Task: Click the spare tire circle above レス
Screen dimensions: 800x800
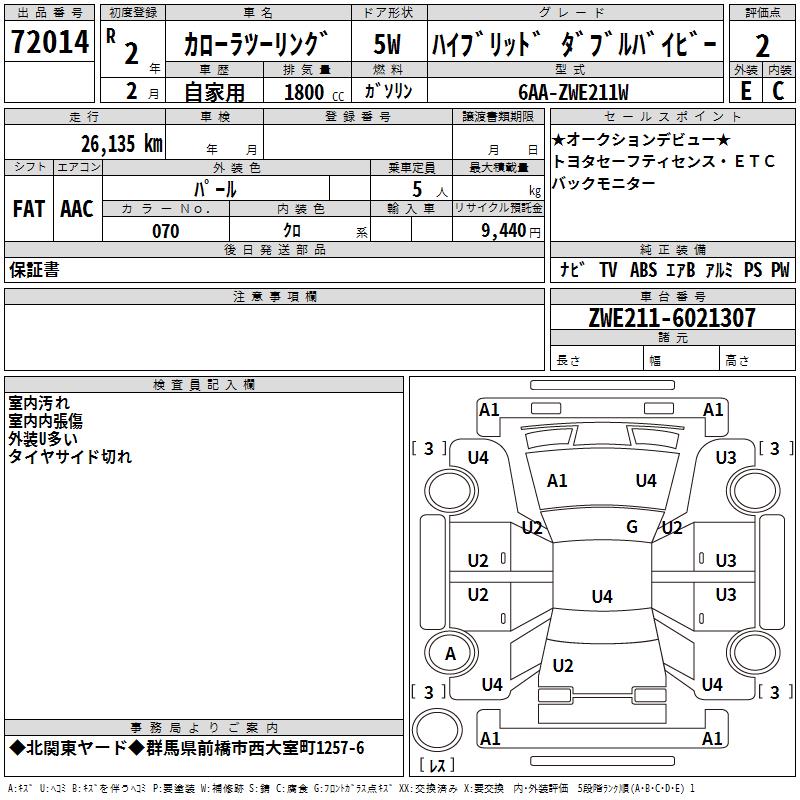Action: (x=437, y=729)
